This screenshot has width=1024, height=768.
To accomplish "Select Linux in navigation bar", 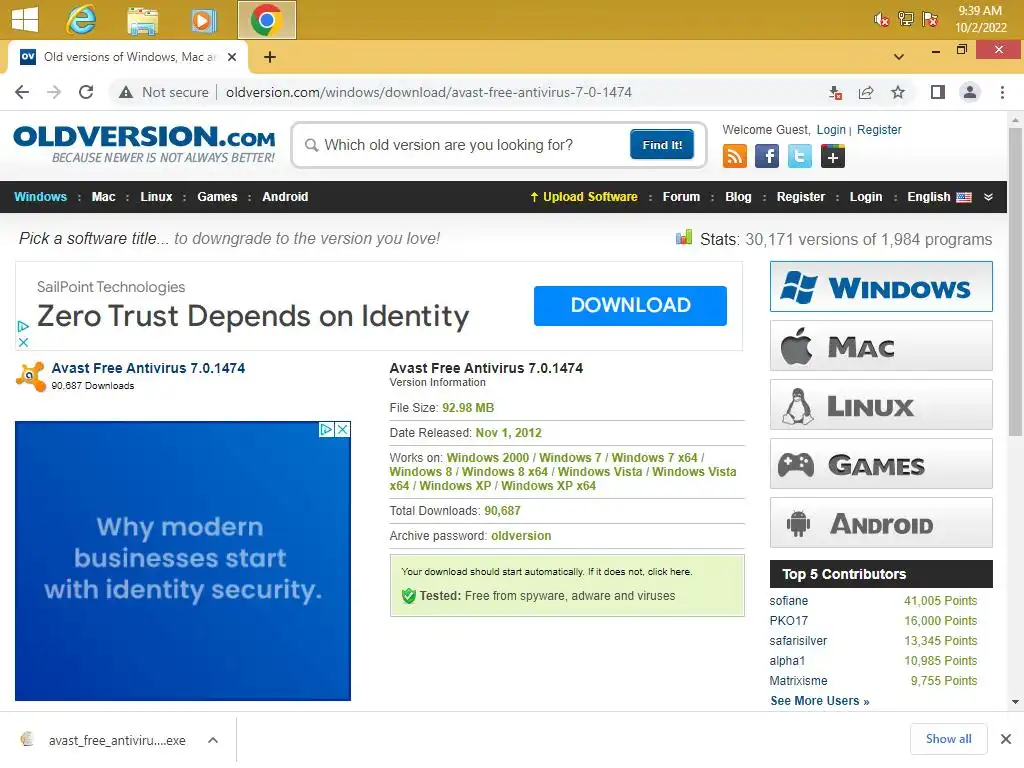I will pos(156,197).
